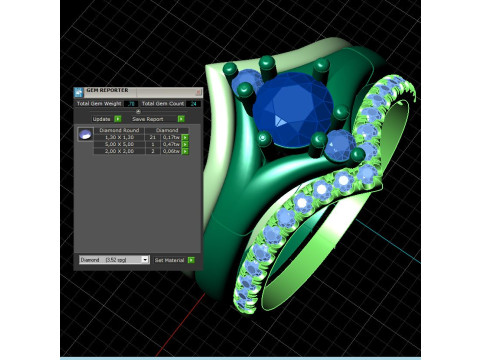Collapse the panel with the small up-arrow
This screenshot has width=480, height=360.
point(138,111)
